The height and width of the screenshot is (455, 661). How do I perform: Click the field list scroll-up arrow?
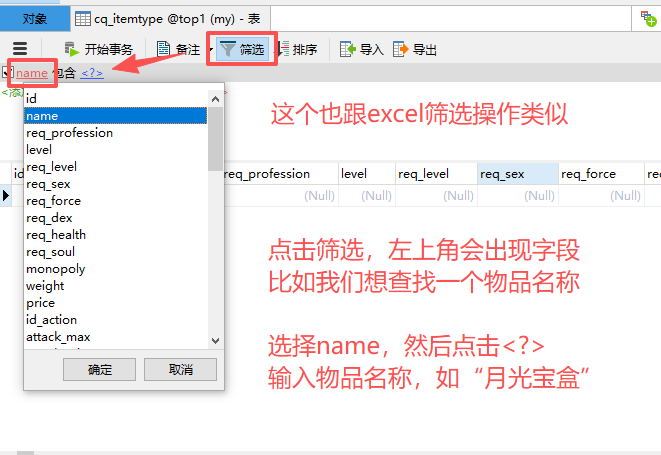point(215,99)
